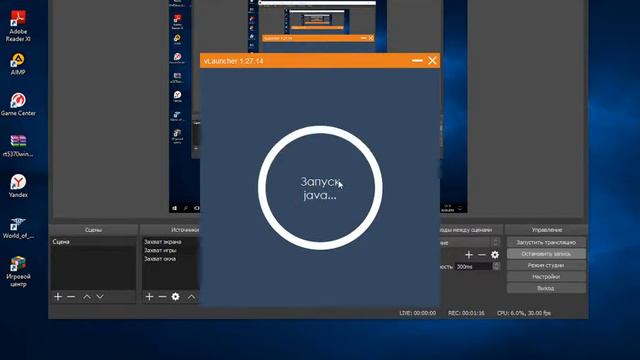
Task: Adjust the transition duration stepper arrows
Action: pyautogui.click(x=496, y=267)
